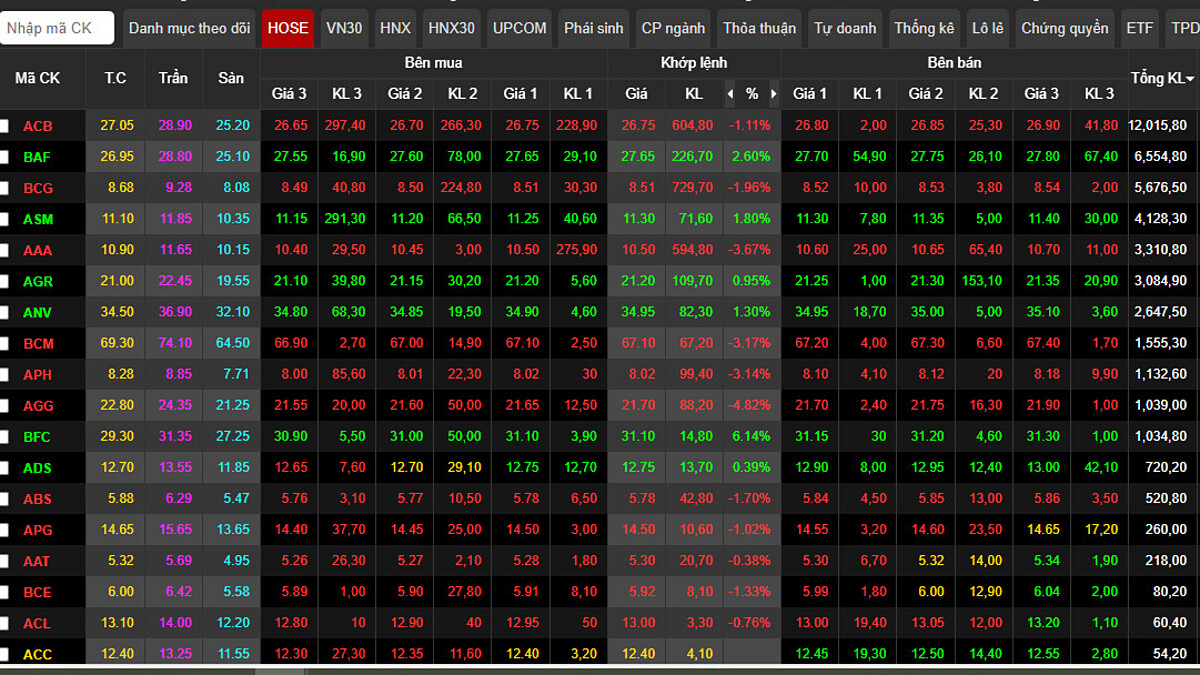Check the box next to BCG

coord(5,188)
